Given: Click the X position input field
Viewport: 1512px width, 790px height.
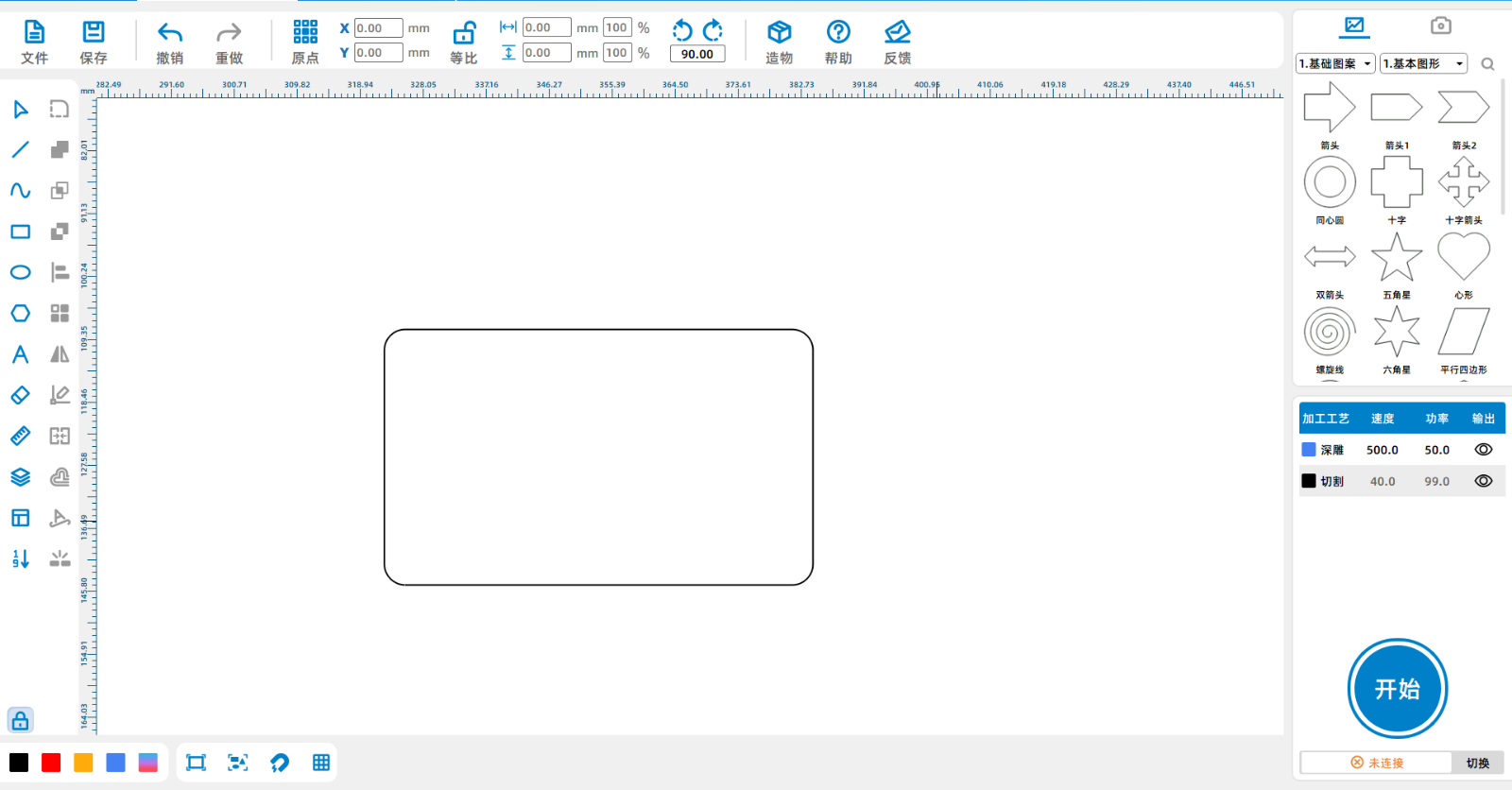Looking at the screenshot, I should (378, 28).
